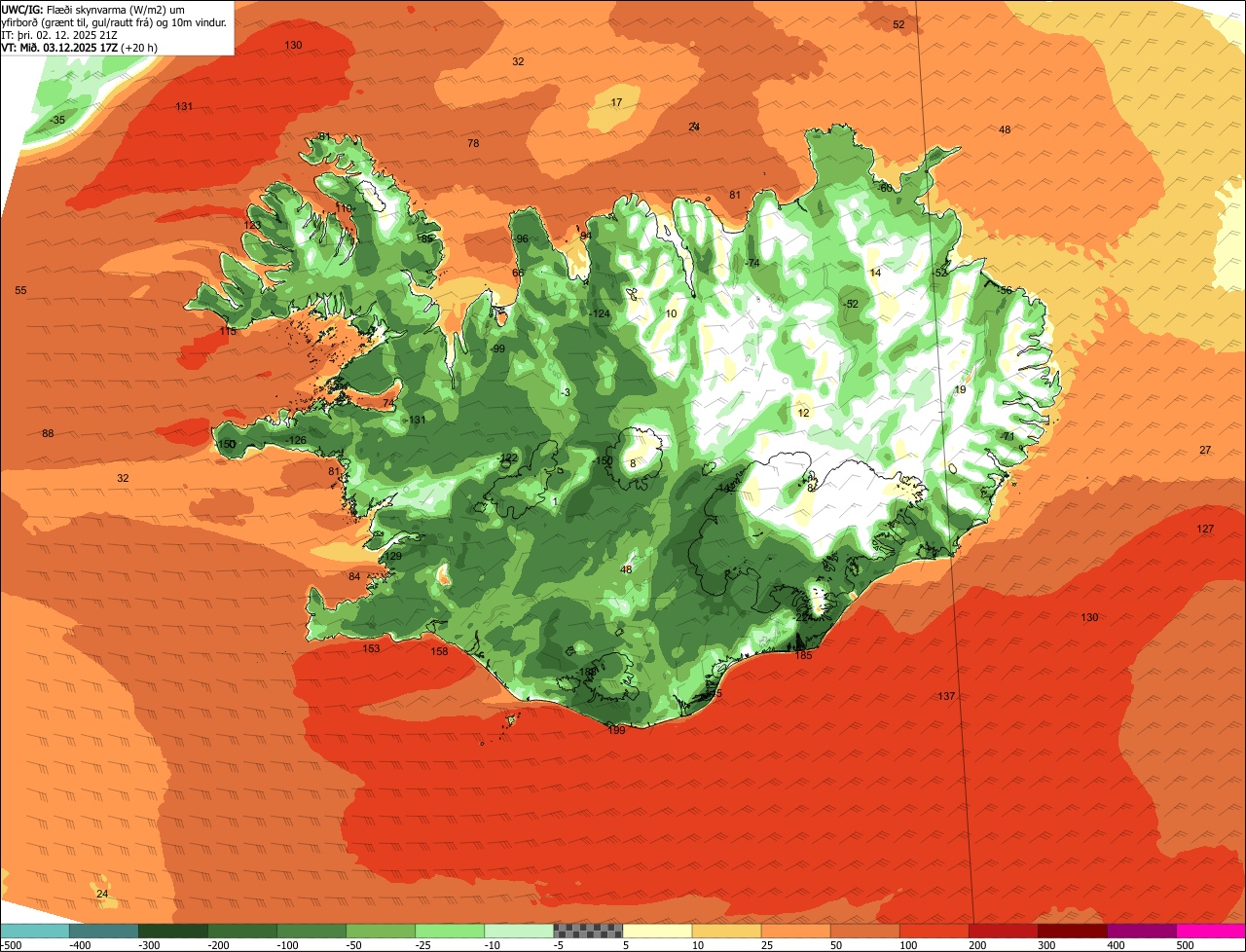
Task: Click the checkered -5 to 5 legend swatch
Action: (x=588, y=930)
